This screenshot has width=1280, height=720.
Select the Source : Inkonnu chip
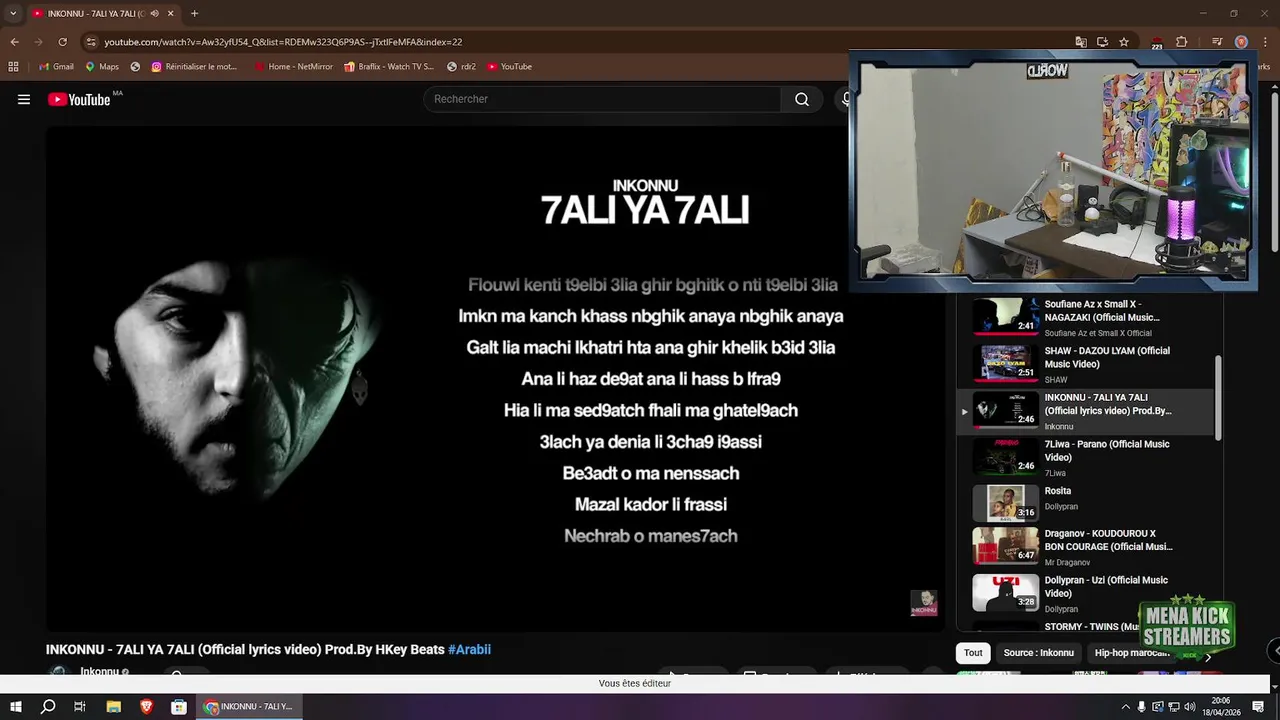[x=1038, y=653]
